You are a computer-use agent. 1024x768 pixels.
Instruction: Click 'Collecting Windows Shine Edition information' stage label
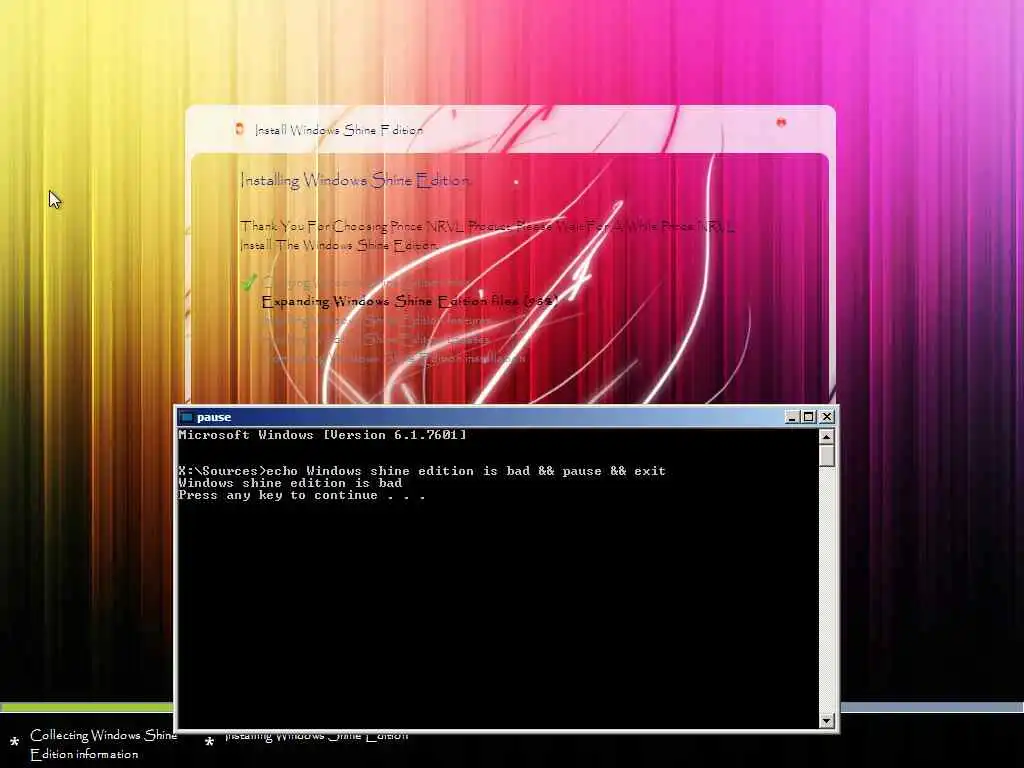pyautogui.click(x=103, y=744)
